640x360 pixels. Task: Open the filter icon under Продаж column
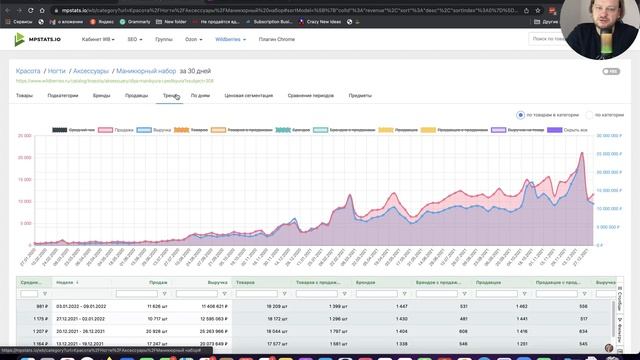click(164, 294)
